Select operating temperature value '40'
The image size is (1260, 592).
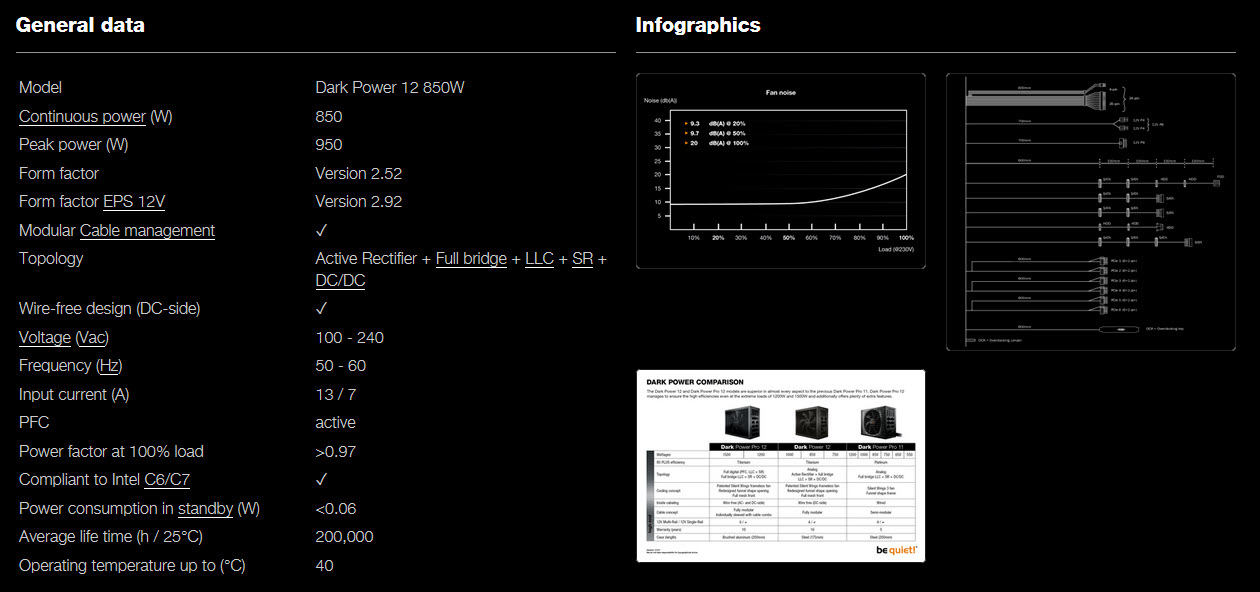click(325, 565)
